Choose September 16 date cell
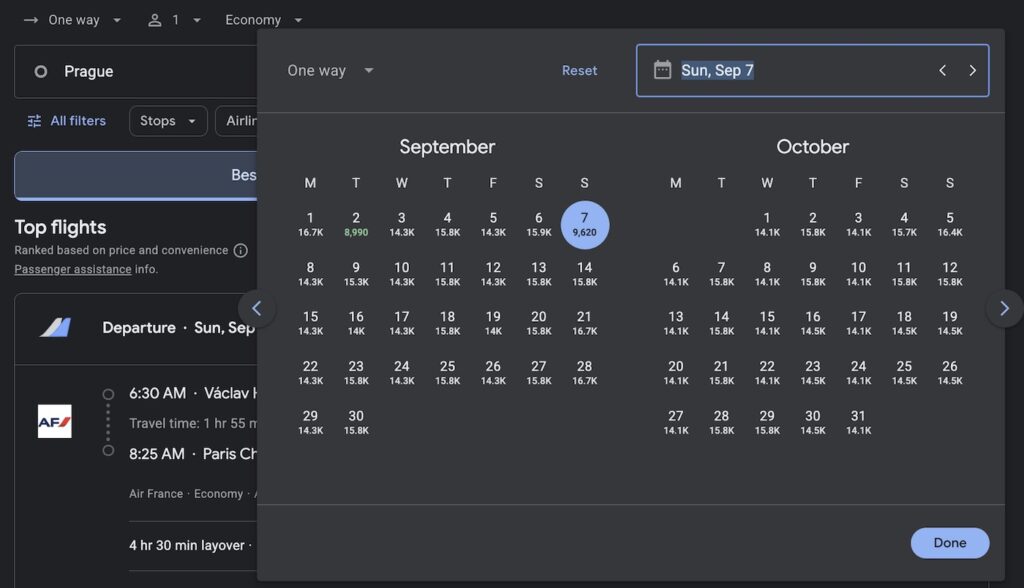Viewport: 1024px width, 588px height. [356, 323]
